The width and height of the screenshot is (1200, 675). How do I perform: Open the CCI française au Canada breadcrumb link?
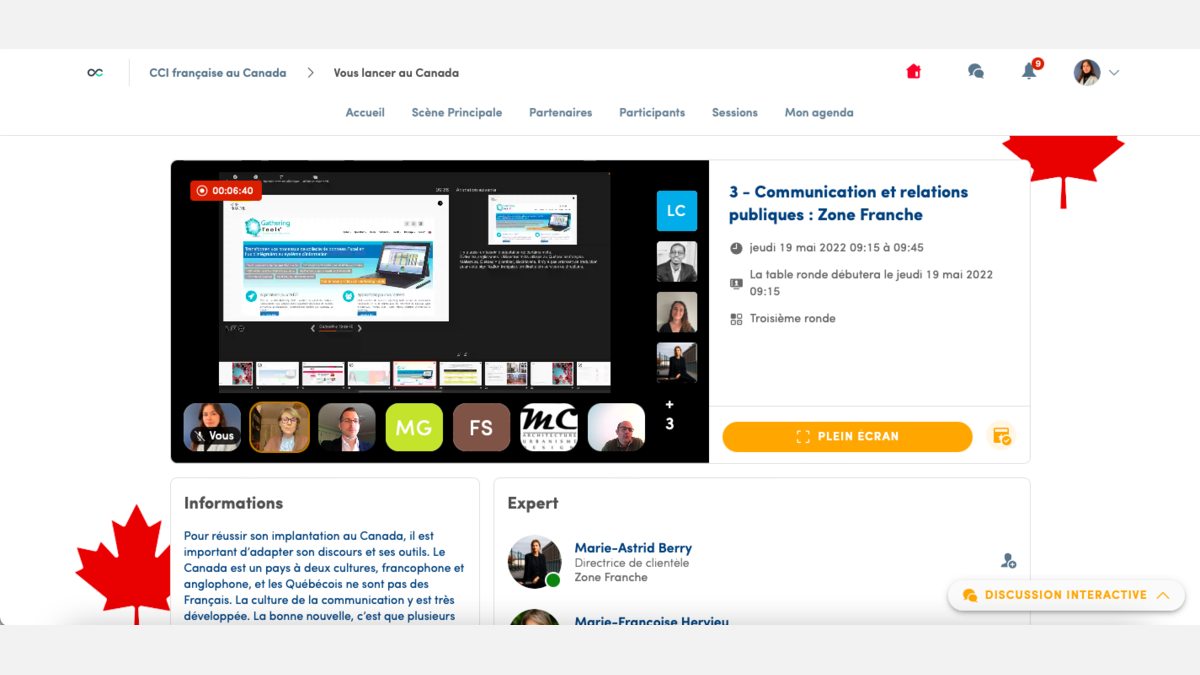[218, 73]
